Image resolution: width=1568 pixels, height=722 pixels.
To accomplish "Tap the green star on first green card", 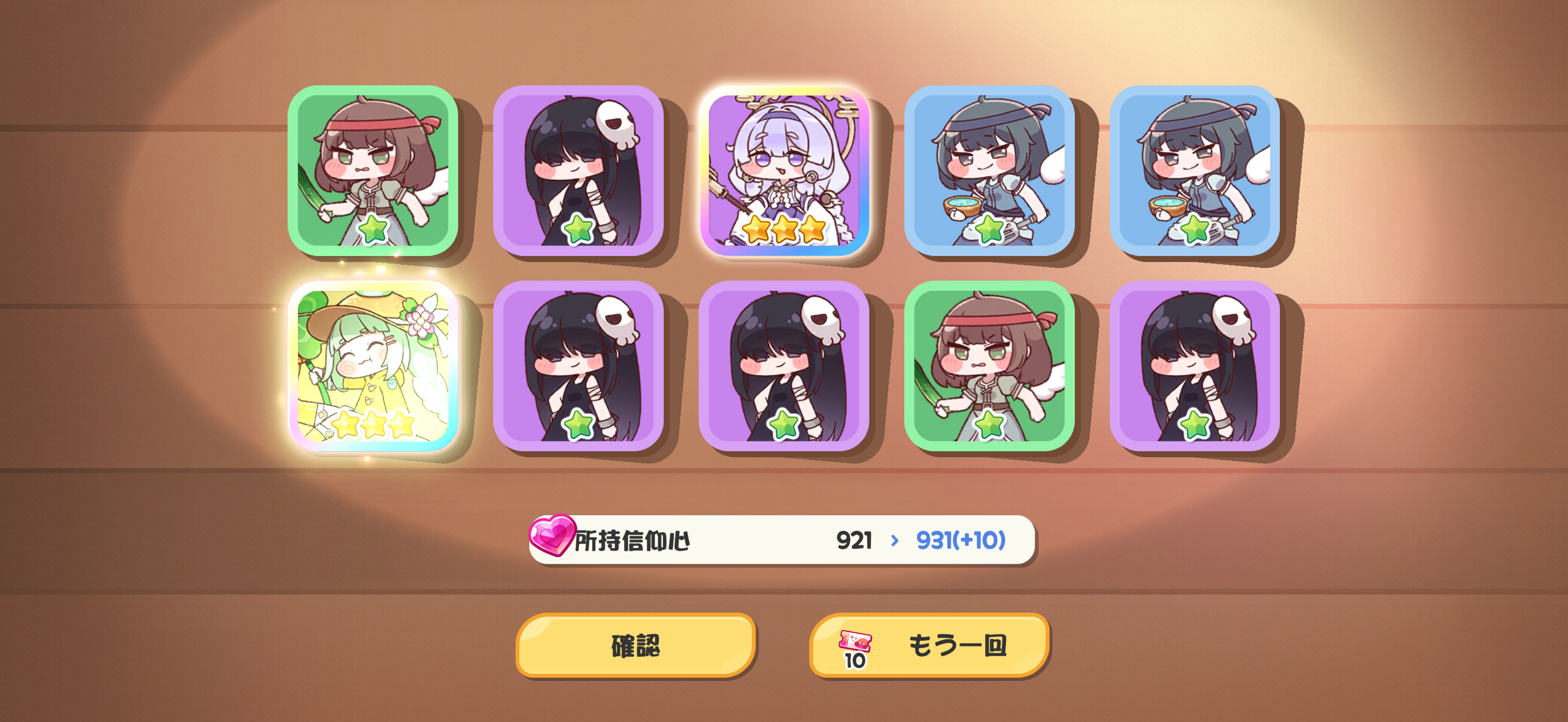I will click(373, 229).
